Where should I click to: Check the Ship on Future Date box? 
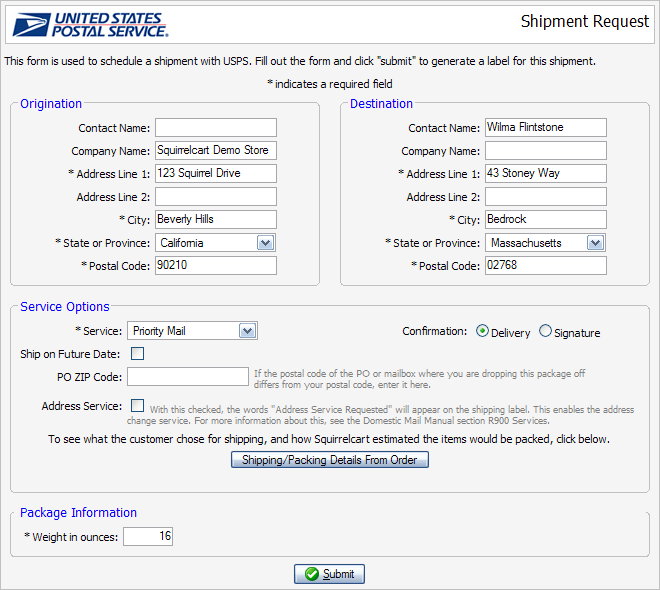point(137,353)
